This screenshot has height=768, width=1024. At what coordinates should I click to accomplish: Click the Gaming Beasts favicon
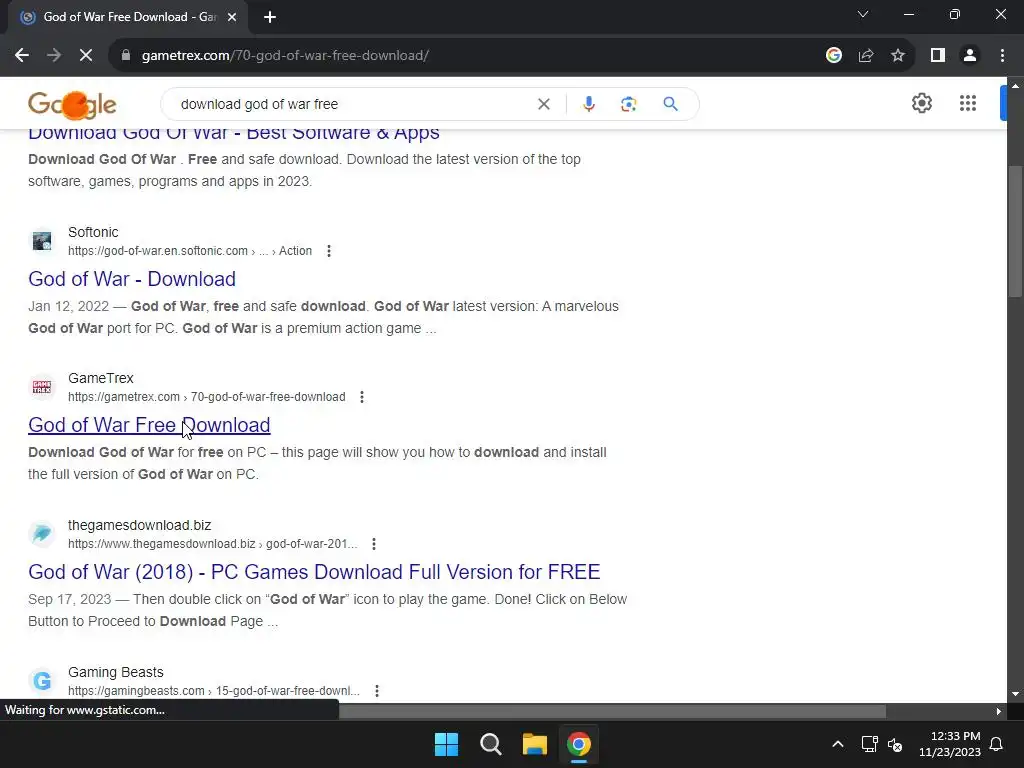point(42,681)
